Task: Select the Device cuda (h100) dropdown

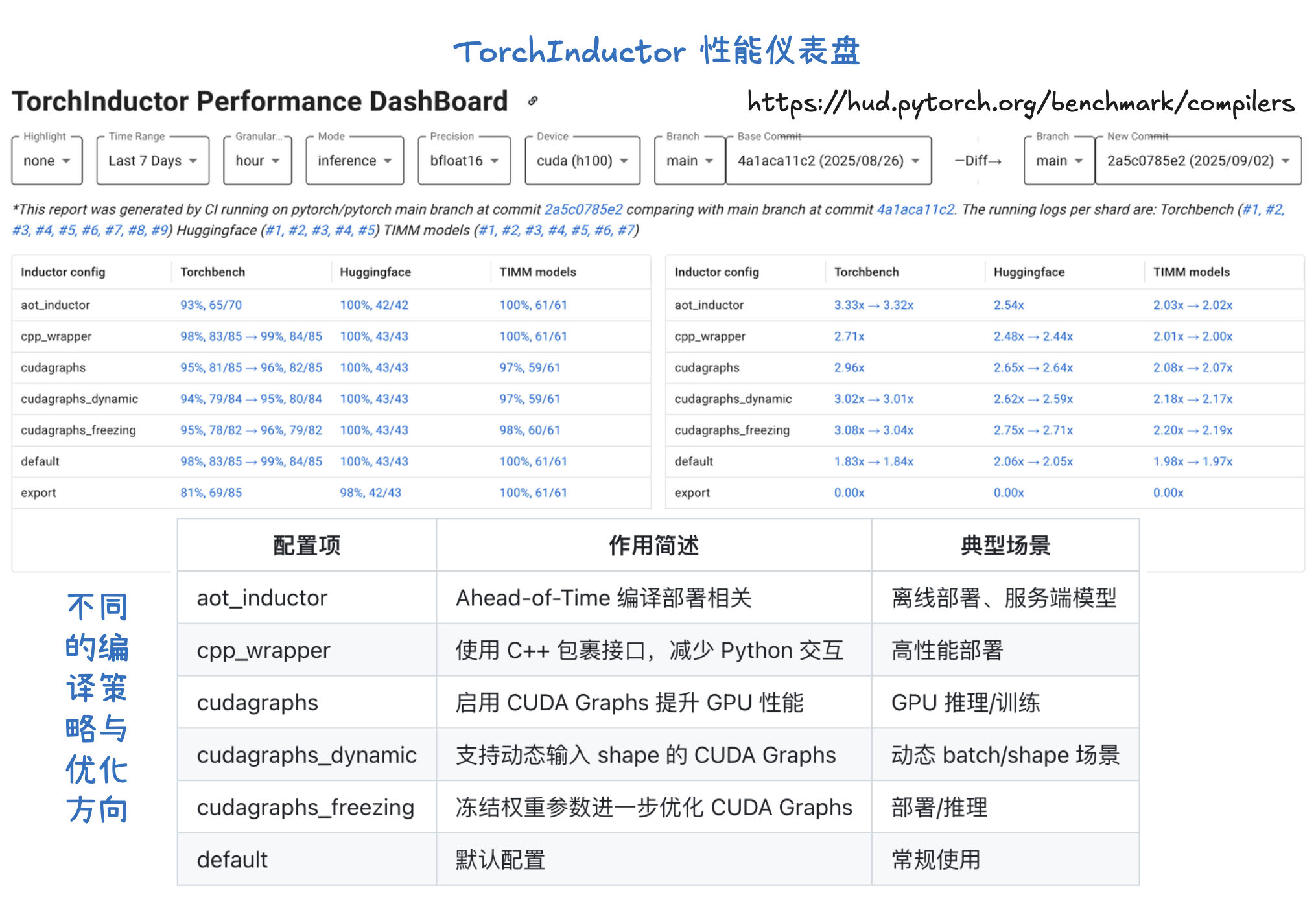Action: click(x=582, y=161)
